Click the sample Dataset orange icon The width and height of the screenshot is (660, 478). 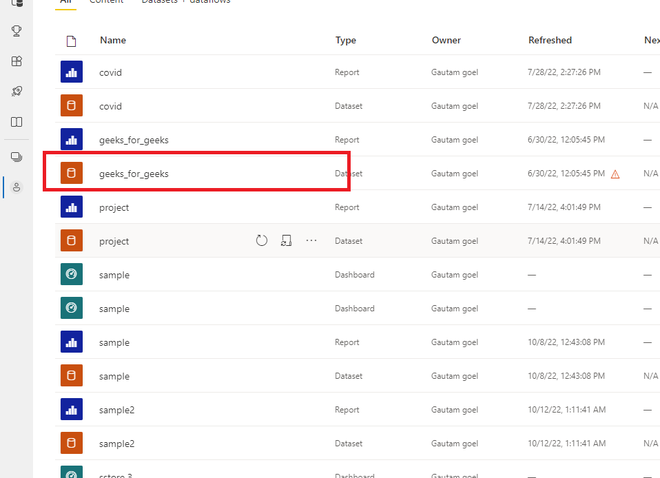click(x=72, y=376)
